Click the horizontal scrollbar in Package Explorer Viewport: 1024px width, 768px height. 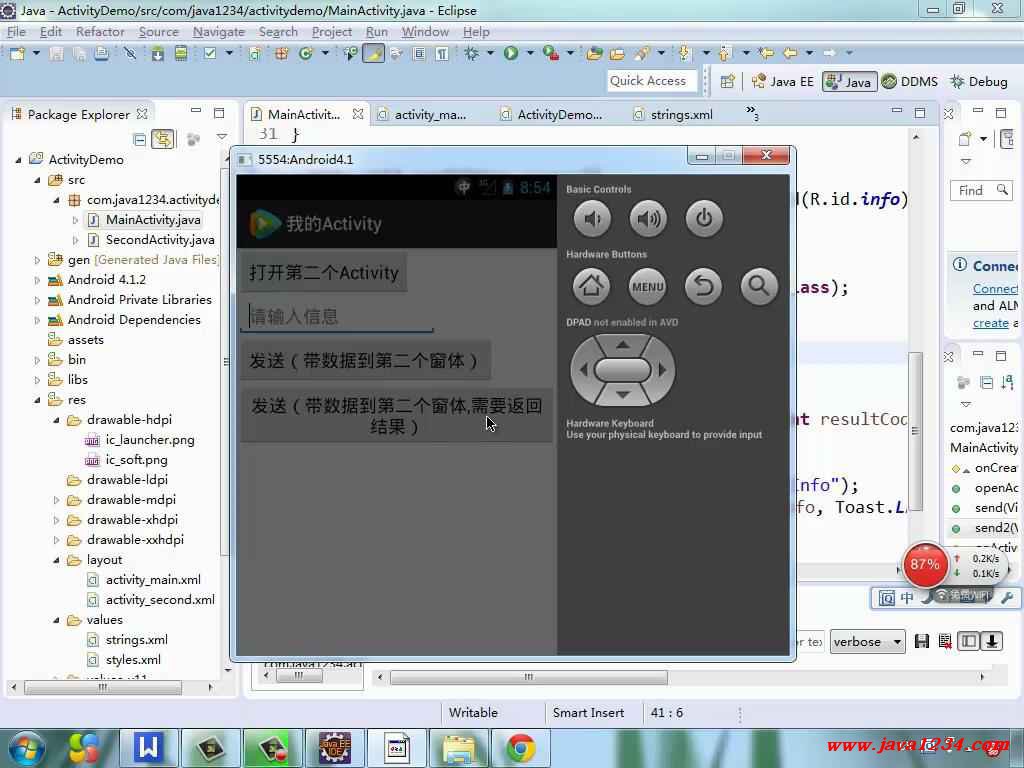pos(103,687)
